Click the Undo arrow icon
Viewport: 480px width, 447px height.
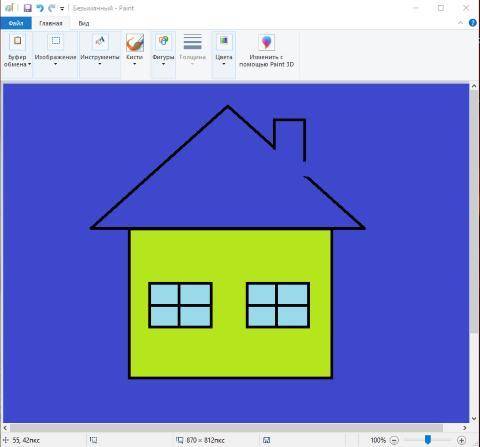(x=40, y=8)
